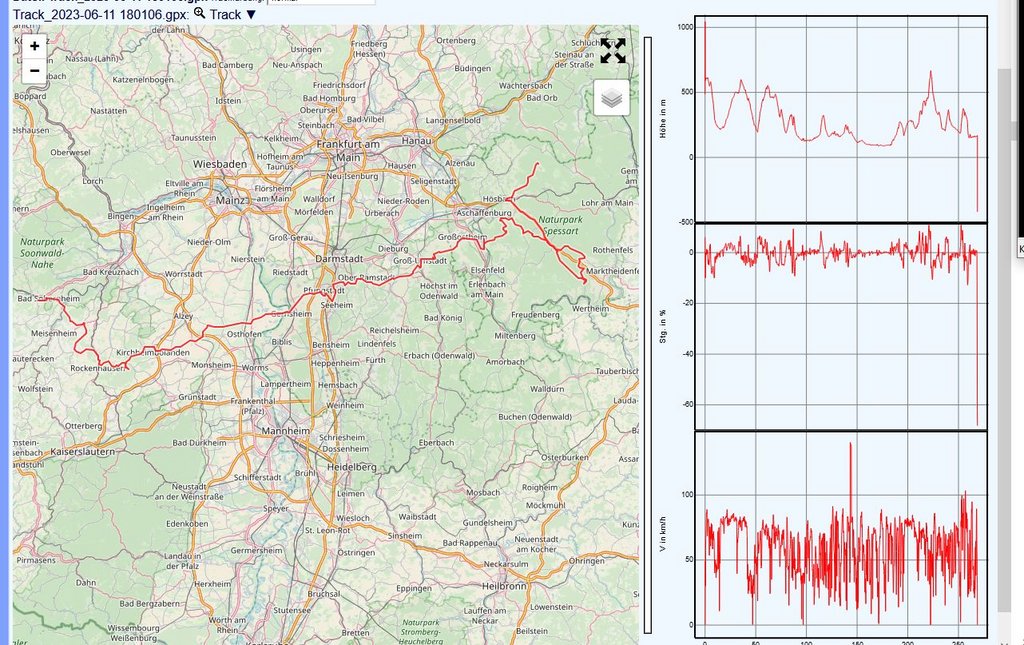Click the Track_2023-06-11 180106.gpx file name
Viewport: 1024px width, 645px height.
(100, 14)
